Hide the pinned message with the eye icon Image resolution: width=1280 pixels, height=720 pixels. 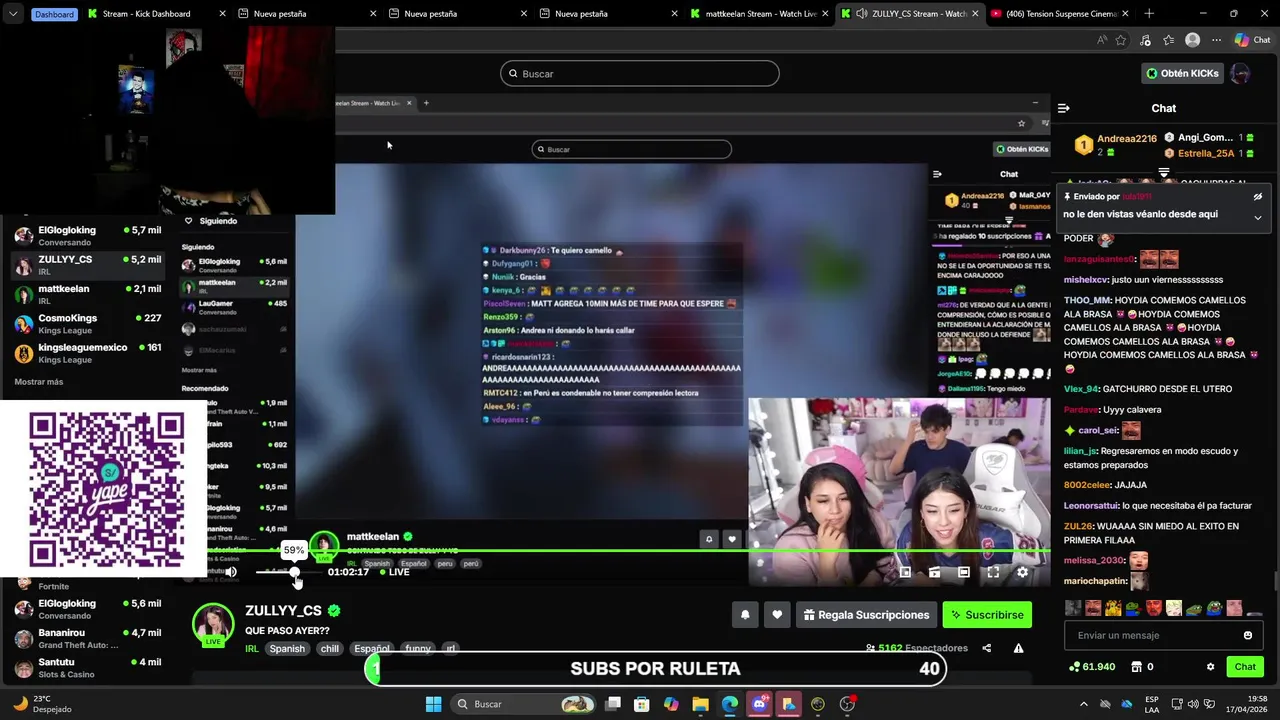[1258, 197]
